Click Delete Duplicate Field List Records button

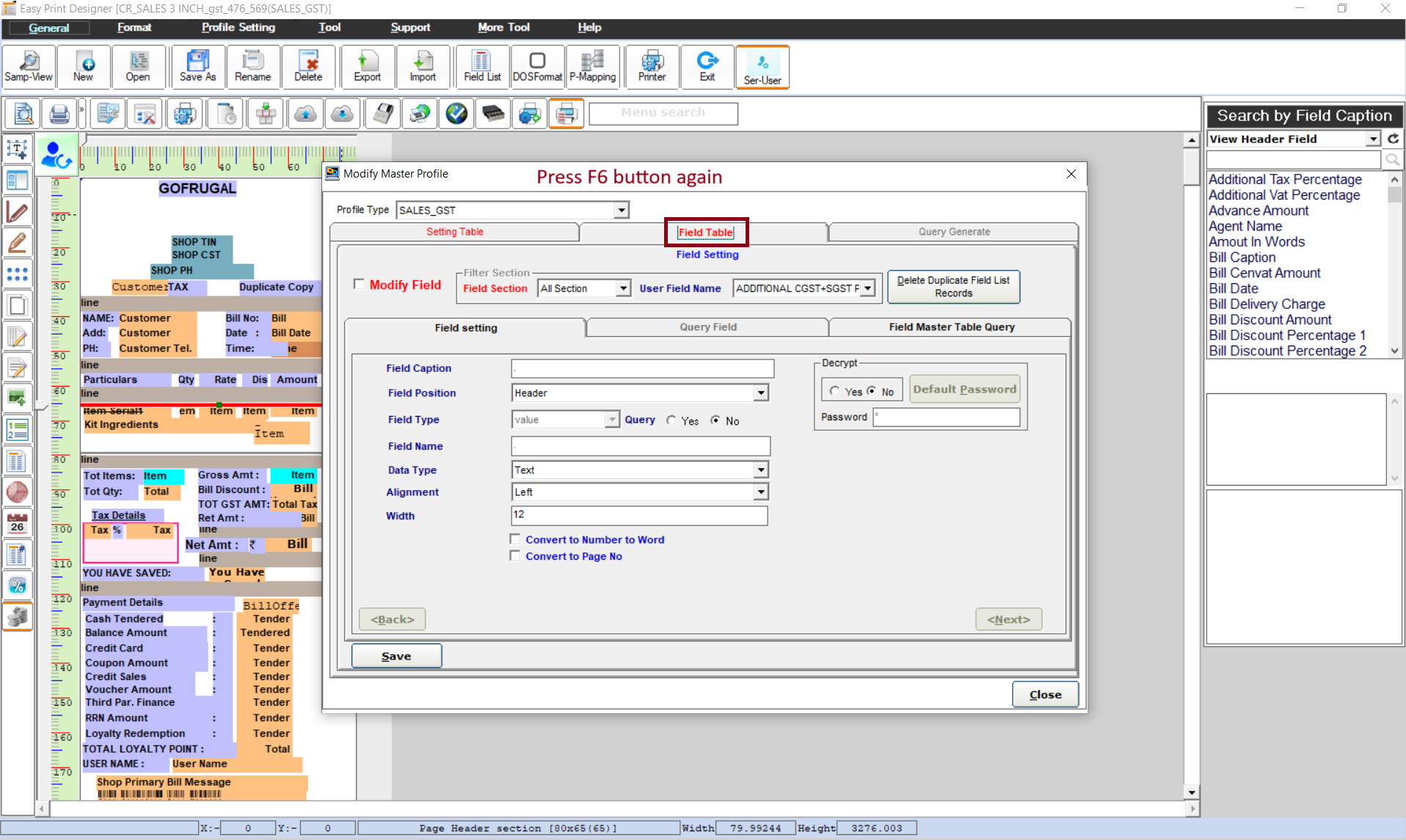pos(952,287)
